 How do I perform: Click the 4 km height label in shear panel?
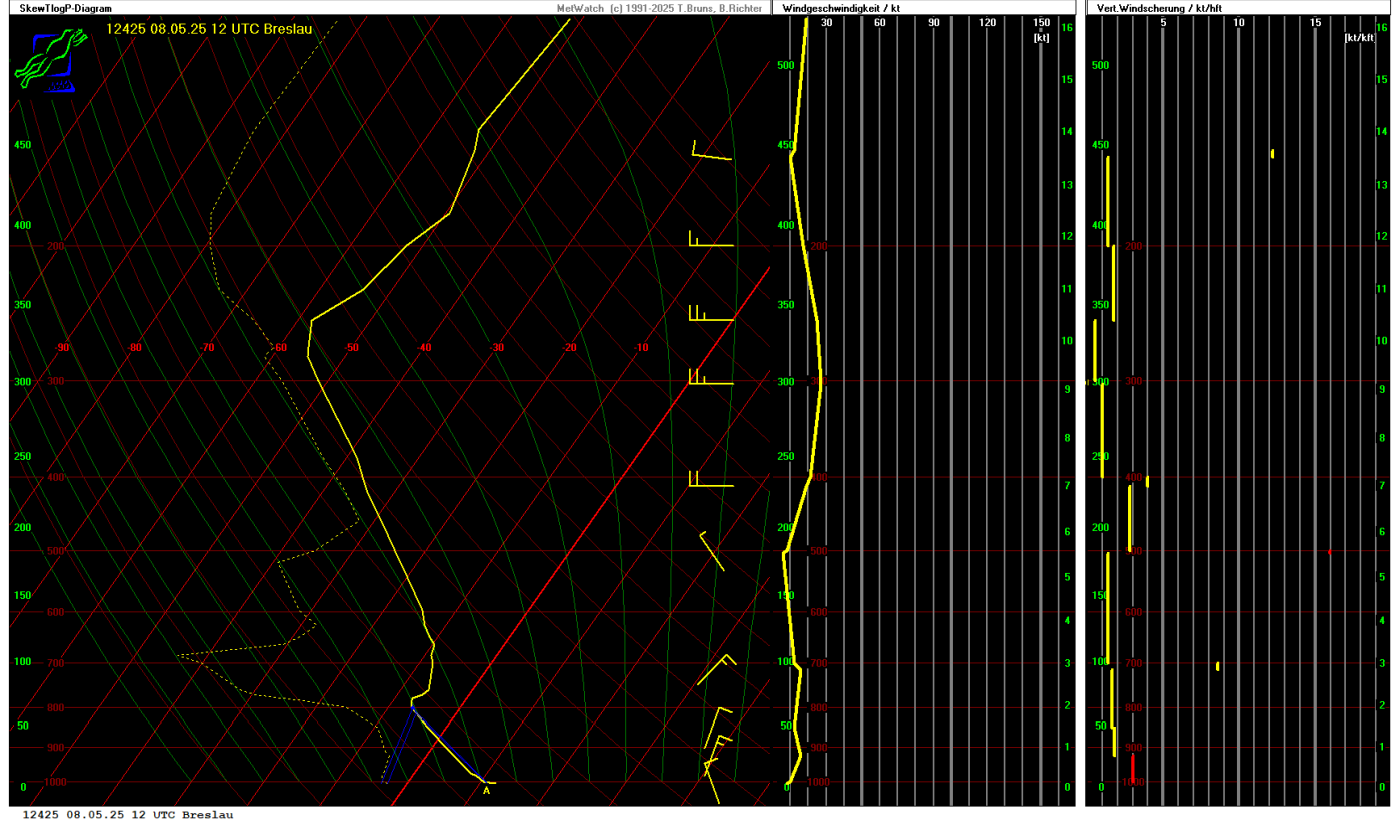(x=1382, y=621)
